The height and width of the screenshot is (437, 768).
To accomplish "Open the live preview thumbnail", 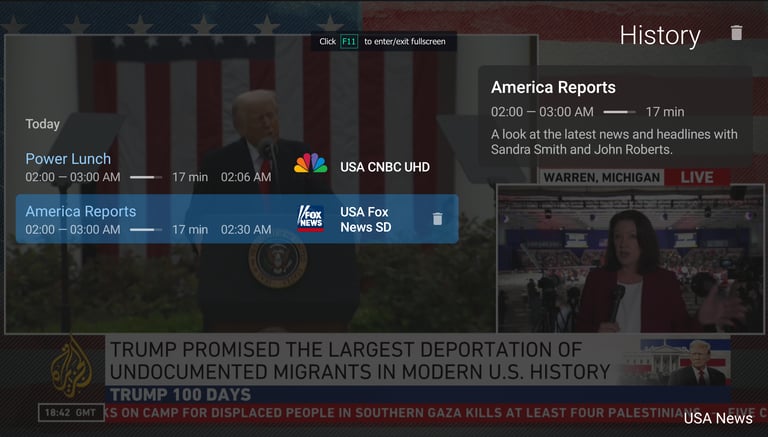I will pyautogui.click(x=630, y=259).
